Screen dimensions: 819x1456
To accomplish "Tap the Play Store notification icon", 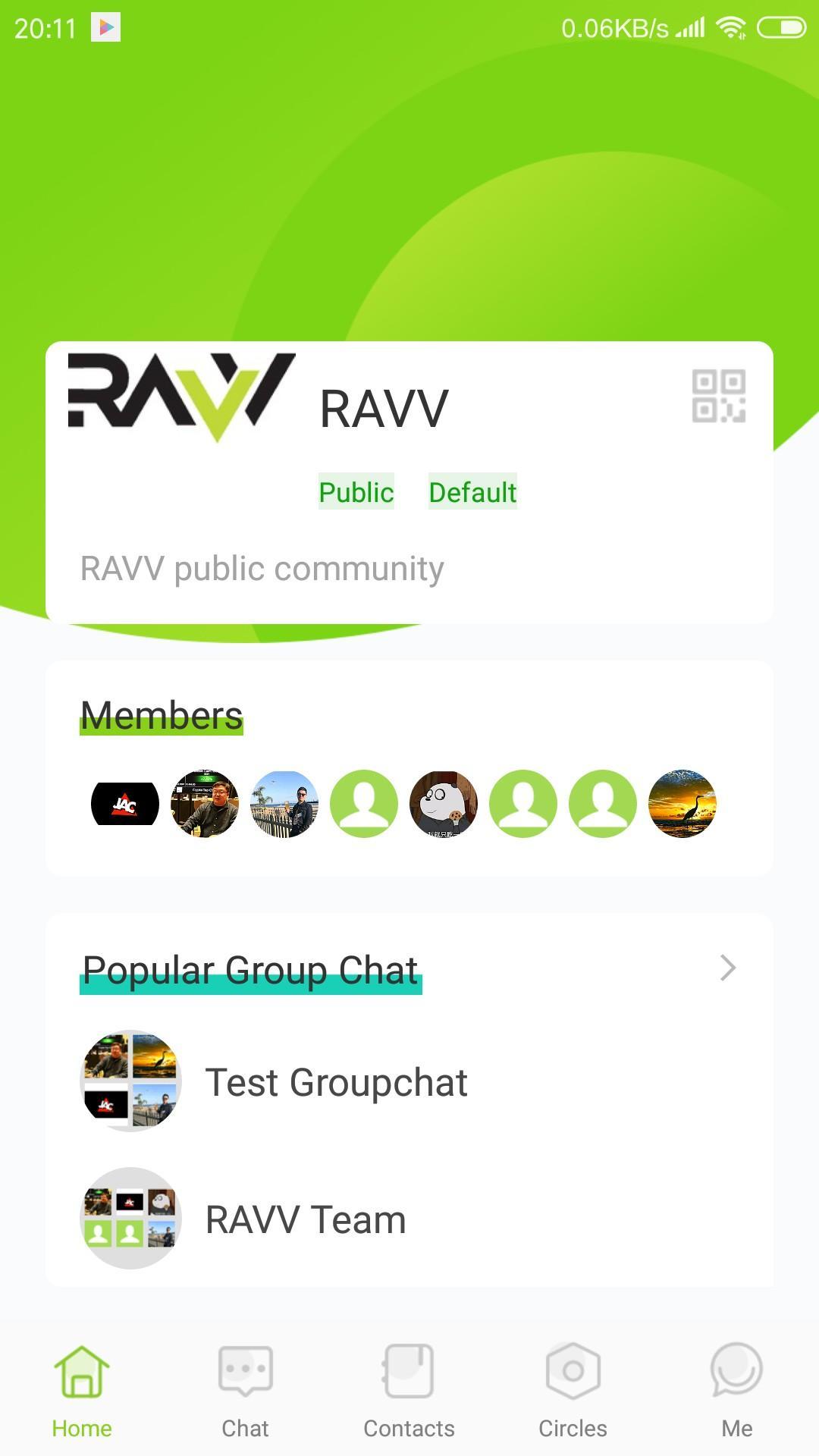I will pyautogui.click(x=106, y=28).
